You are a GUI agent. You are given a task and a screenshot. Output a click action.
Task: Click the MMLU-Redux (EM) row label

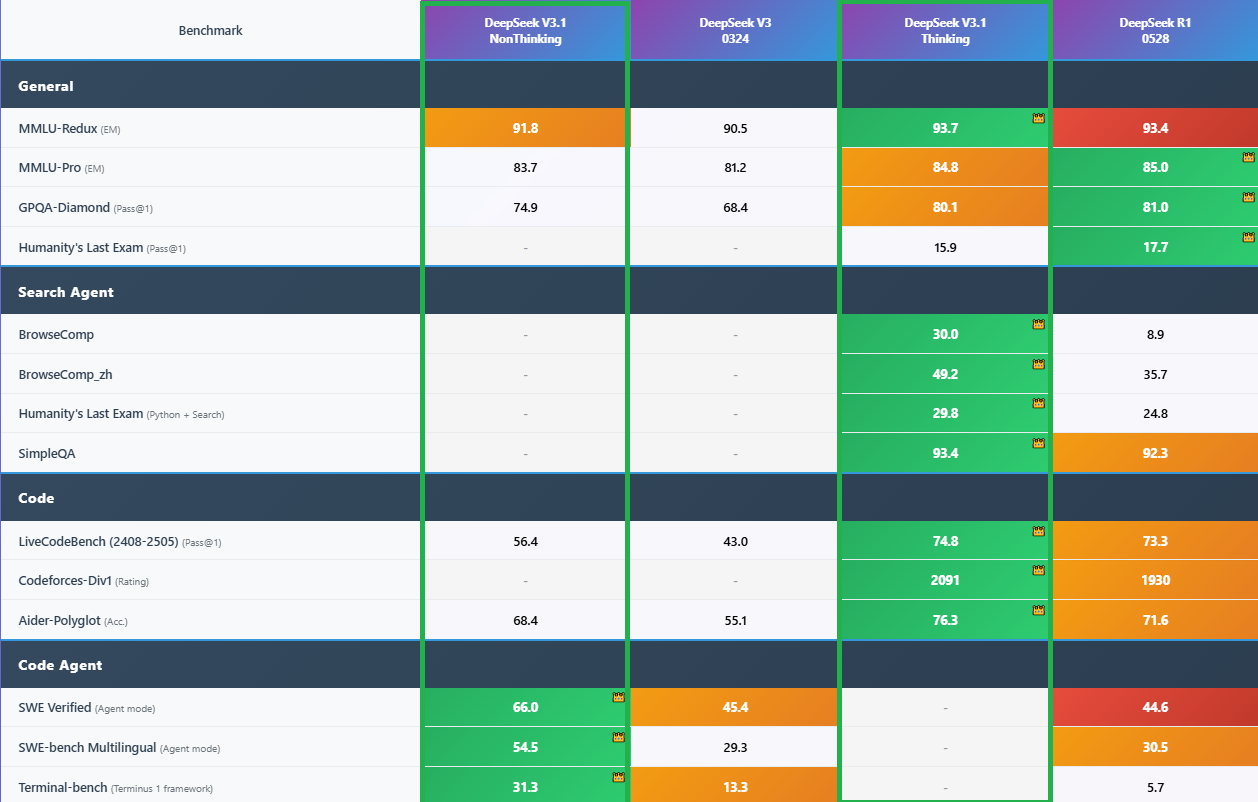(x=69, y=128)
